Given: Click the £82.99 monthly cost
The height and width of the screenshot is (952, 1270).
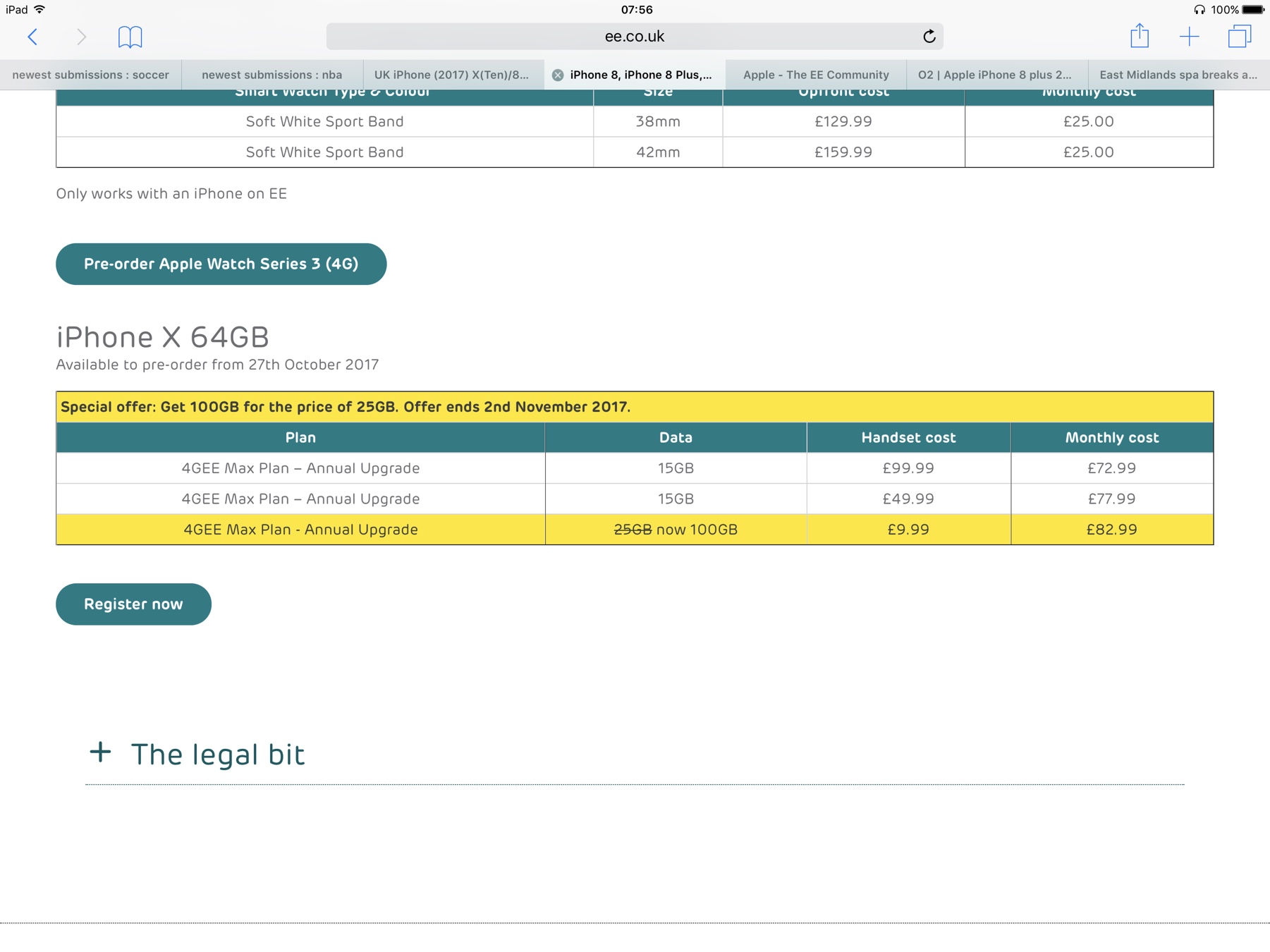Looking at the screenshot, I should click(1112, 530).
